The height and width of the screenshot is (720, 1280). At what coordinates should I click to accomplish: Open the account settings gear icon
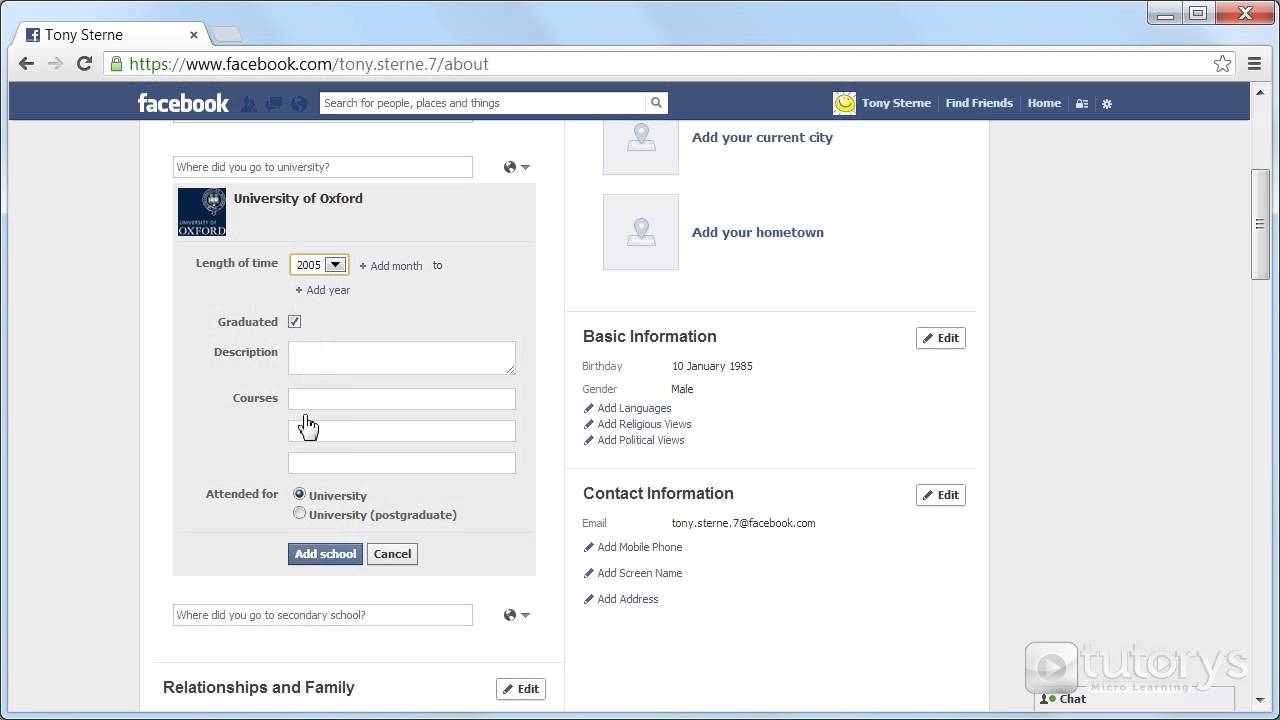[x=1106, y=103]
